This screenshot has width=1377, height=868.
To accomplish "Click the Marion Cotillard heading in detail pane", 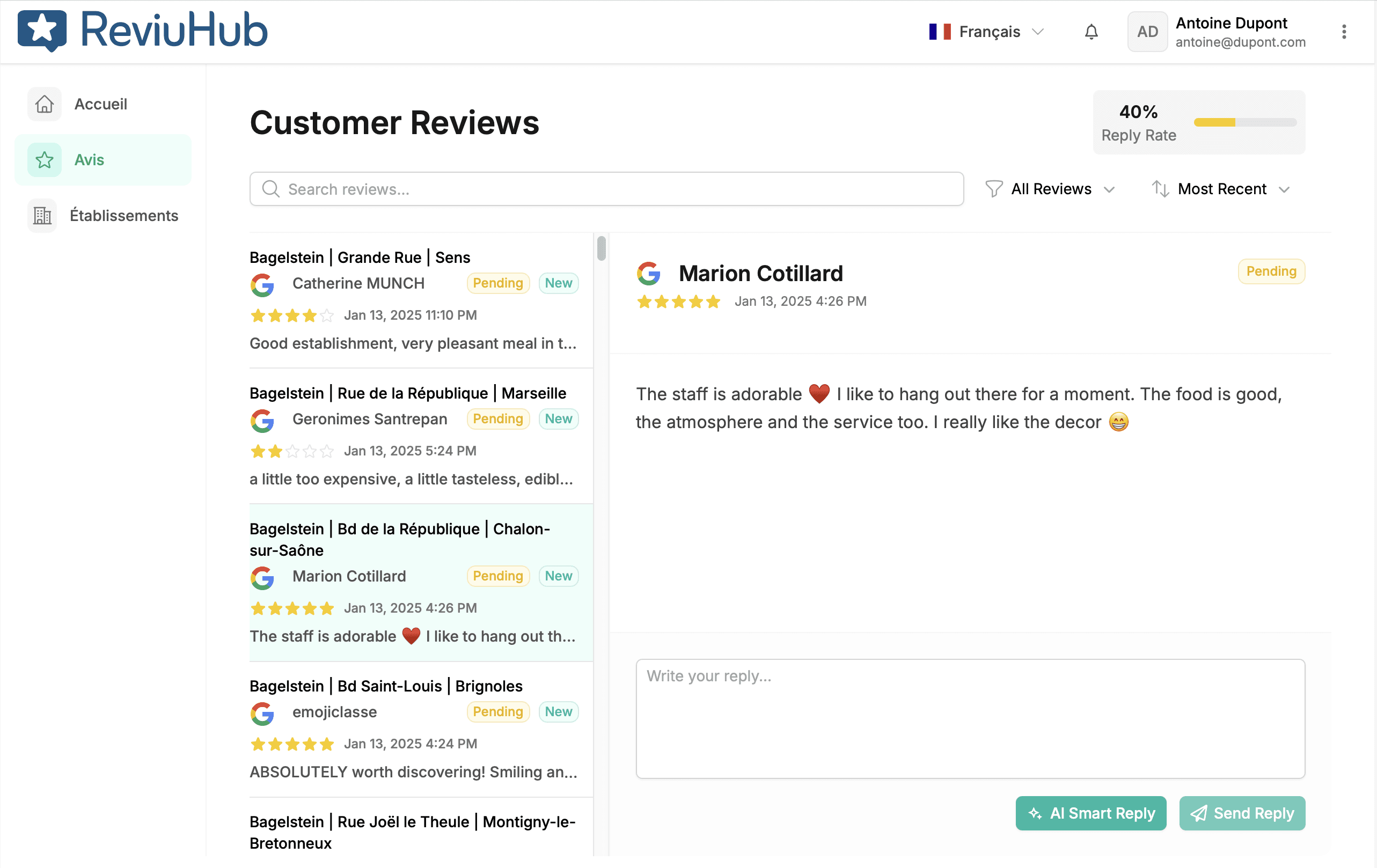I will coord(760,273).
